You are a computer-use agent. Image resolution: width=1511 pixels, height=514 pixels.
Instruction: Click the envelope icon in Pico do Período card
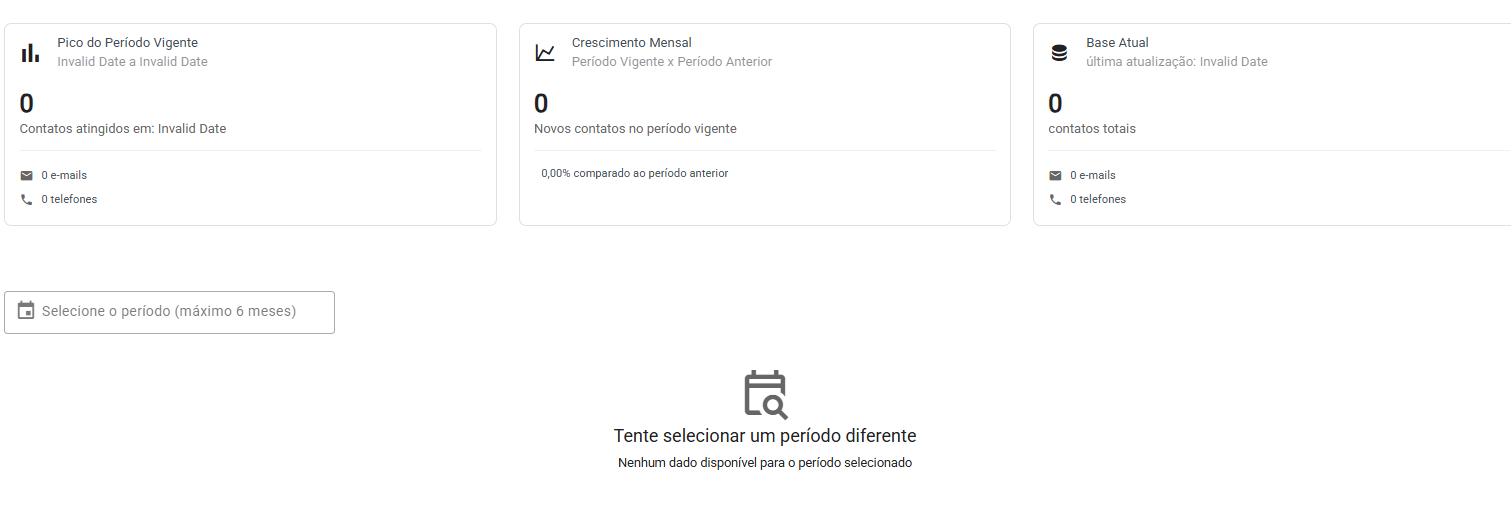[27, 175]
